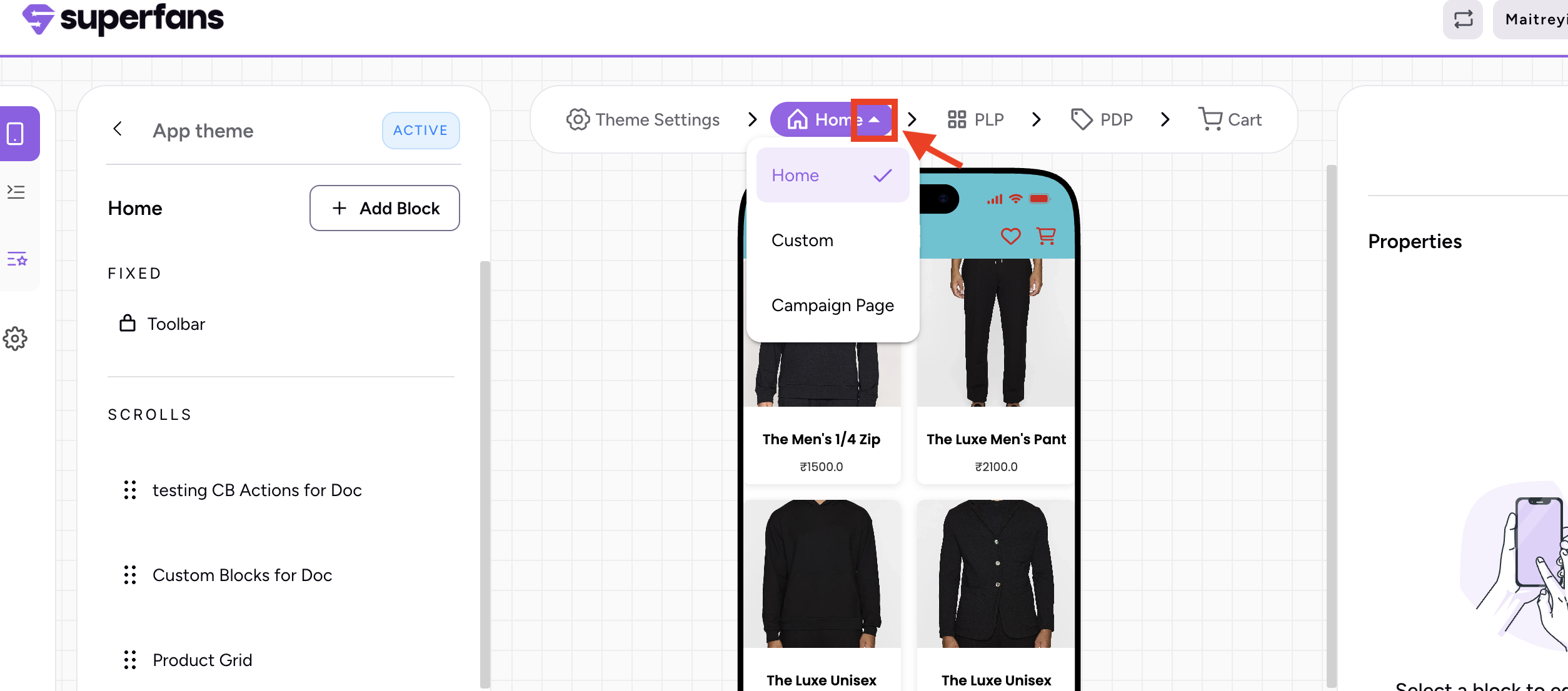Click drag handle for Product Grid
1568x691 pixels.
click(130, 660)
